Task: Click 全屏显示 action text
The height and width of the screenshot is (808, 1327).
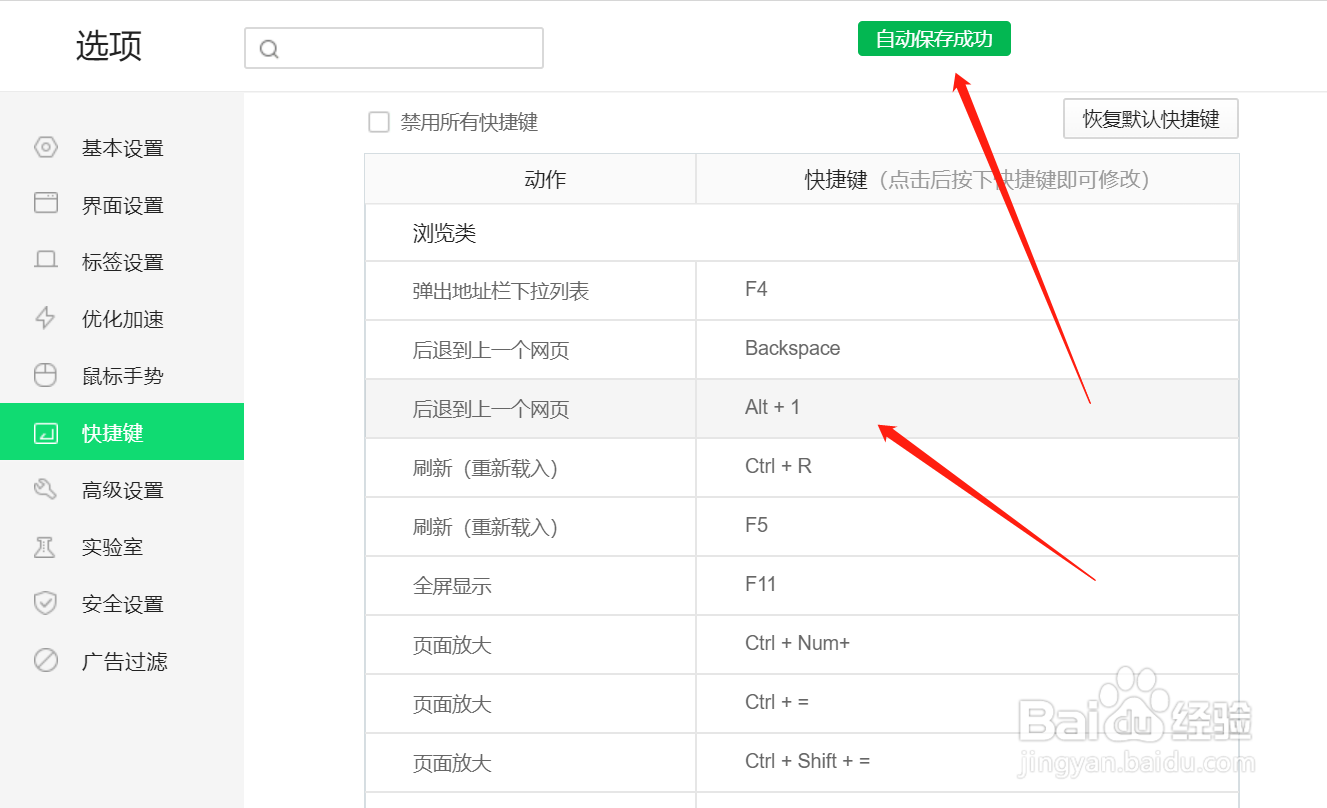Action: (x=452, y=586)
